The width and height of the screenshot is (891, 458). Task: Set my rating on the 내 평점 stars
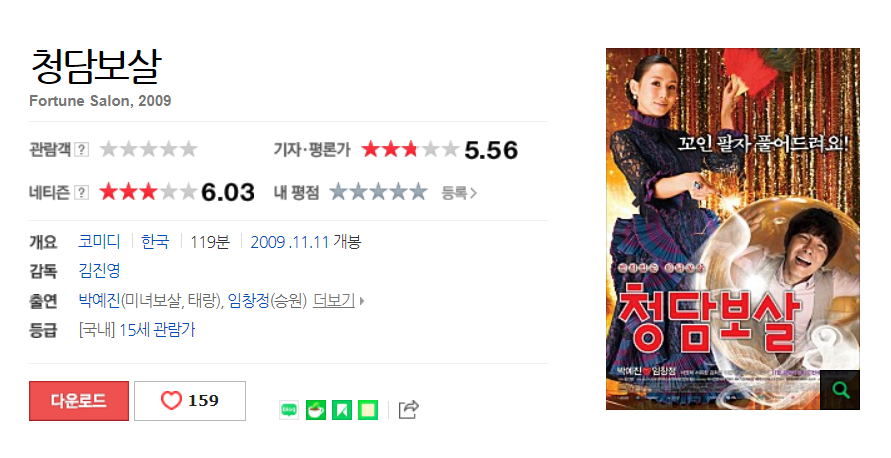pos(378,192)
